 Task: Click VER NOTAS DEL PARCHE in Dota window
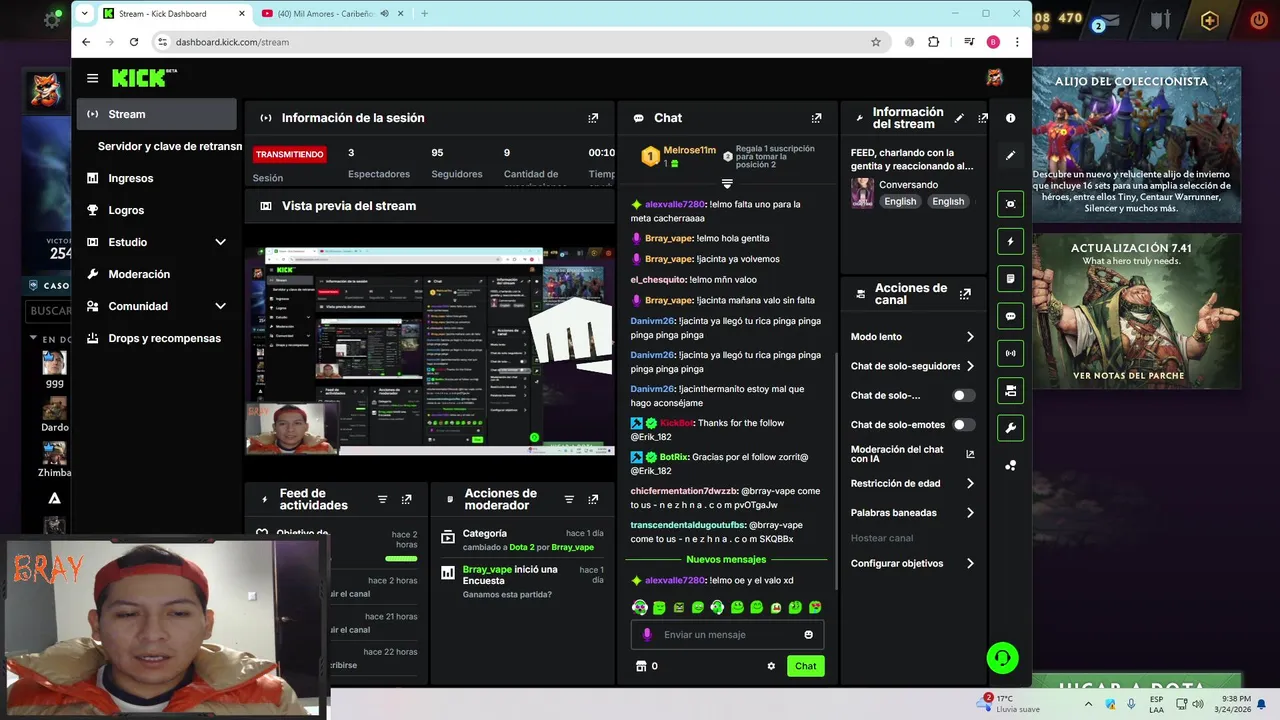point(1128,376)
